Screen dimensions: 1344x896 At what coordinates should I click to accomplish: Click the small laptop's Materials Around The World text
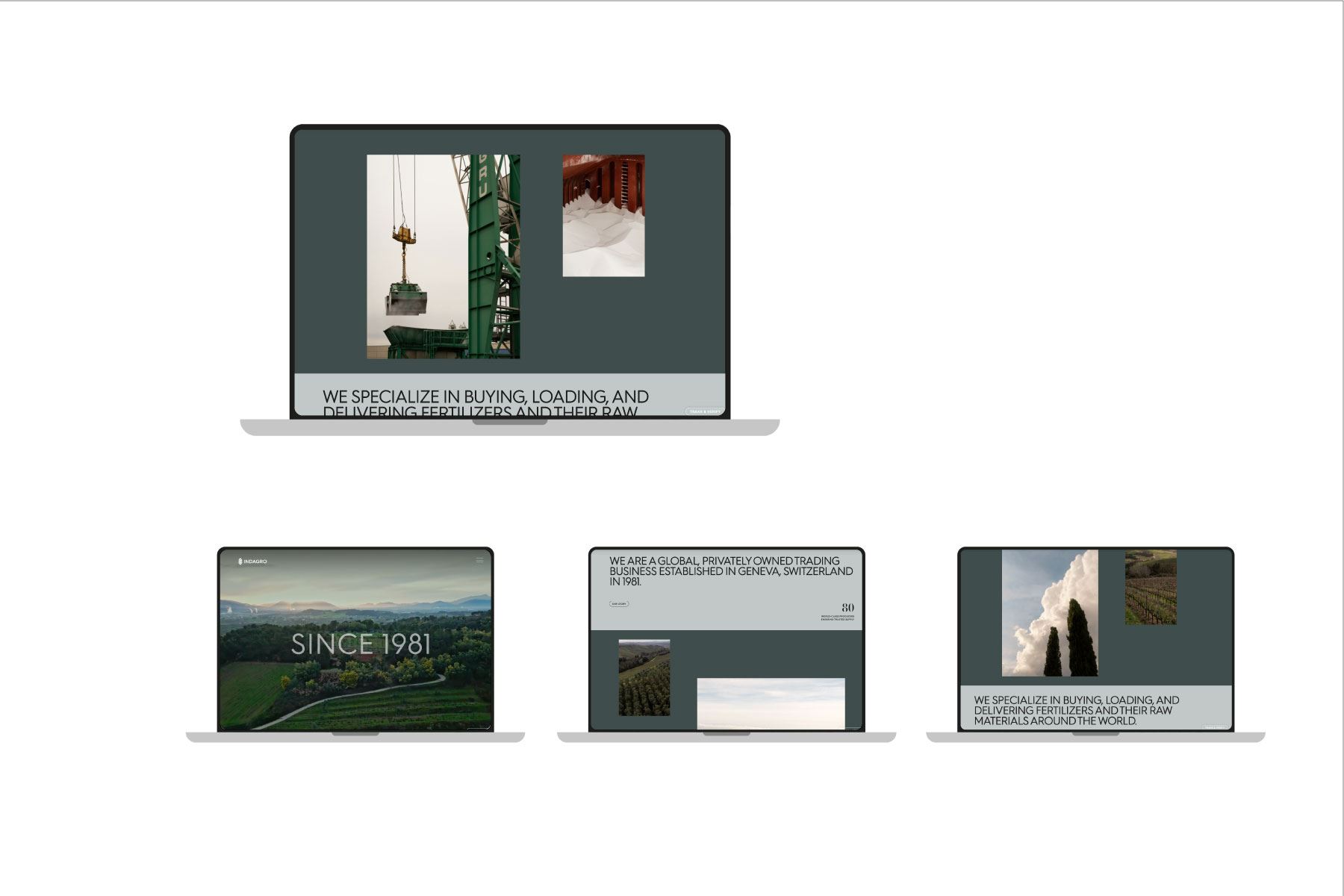[1054, 721]
